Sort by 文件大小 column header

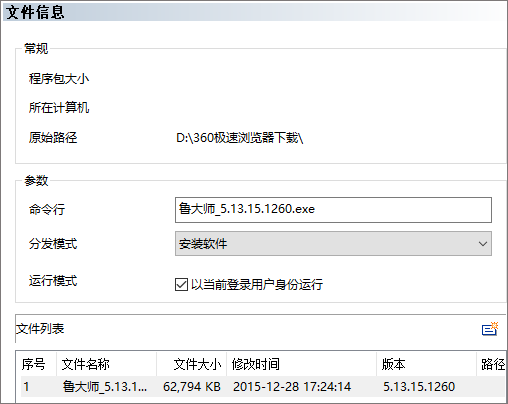point(192,364)
